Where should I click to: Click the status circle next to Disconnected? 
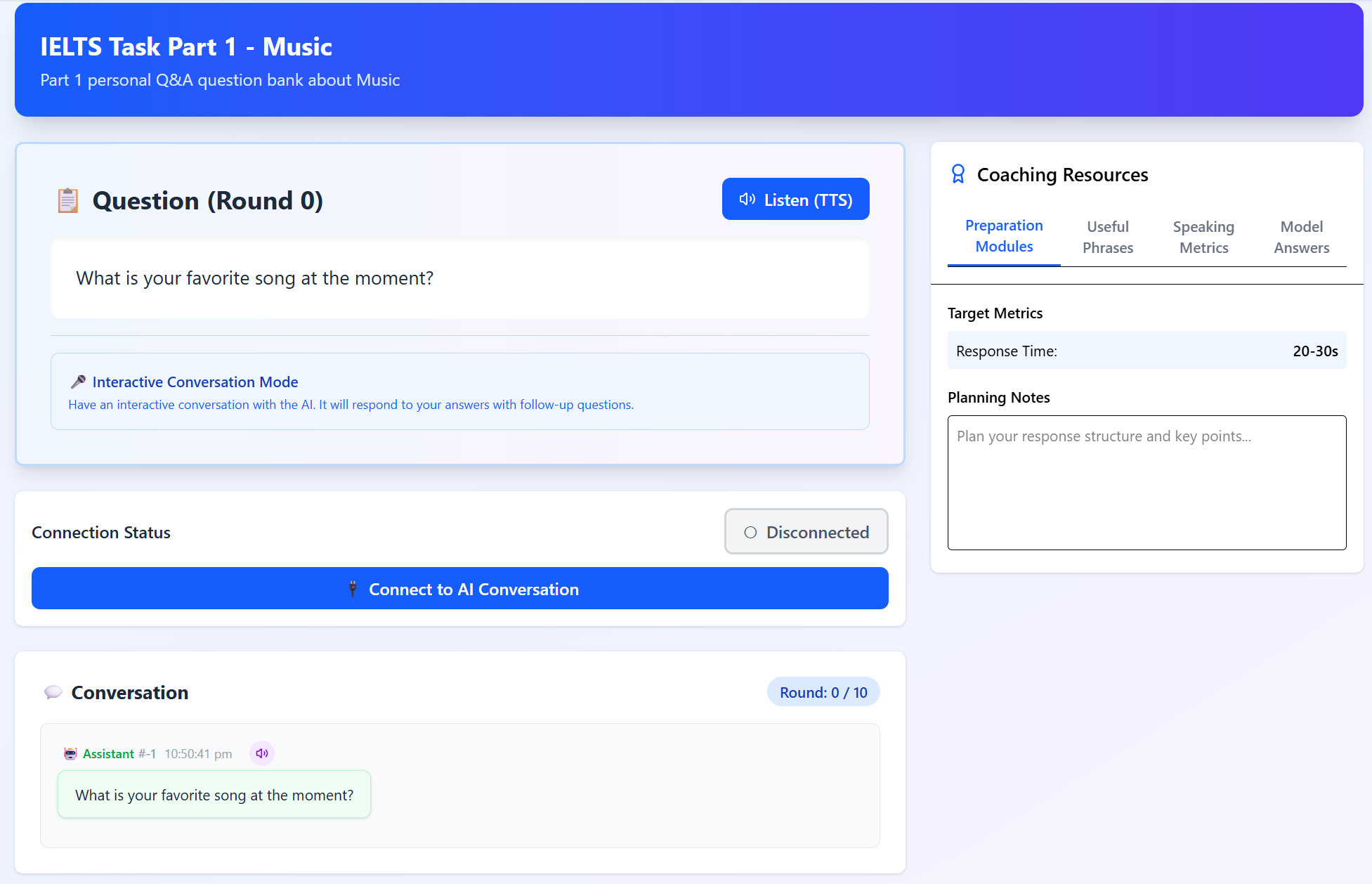[x=751, y=533]
